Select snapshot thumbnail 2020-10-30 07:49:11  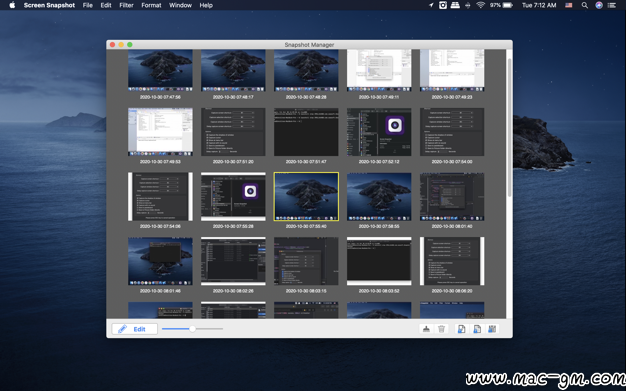[379, 70]
